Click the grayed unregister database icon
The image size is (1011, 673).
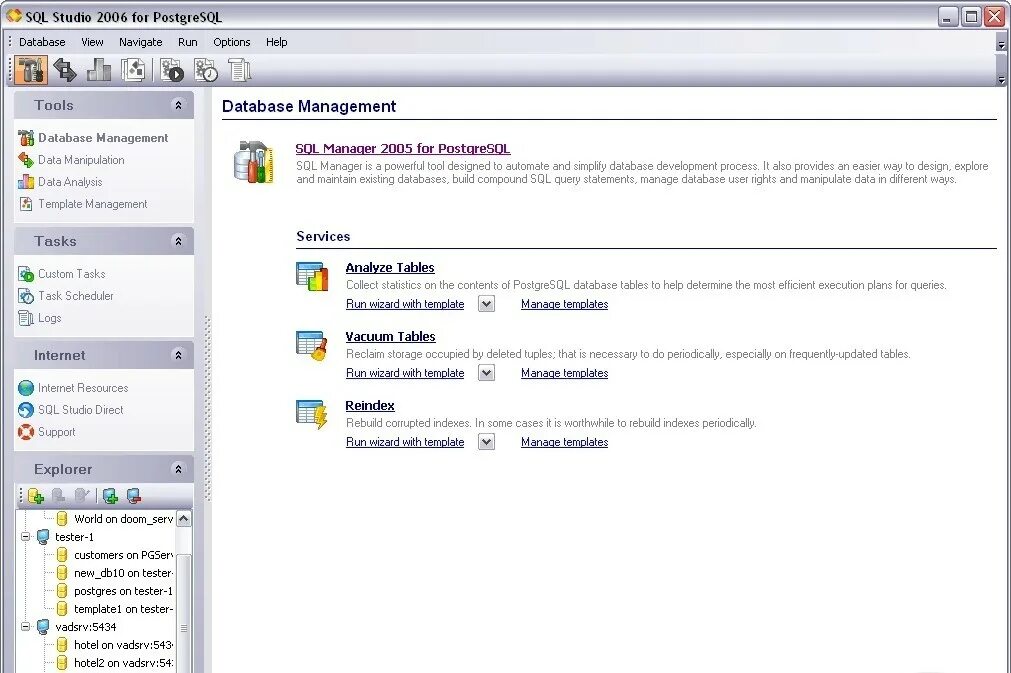(x=58, y=496)
